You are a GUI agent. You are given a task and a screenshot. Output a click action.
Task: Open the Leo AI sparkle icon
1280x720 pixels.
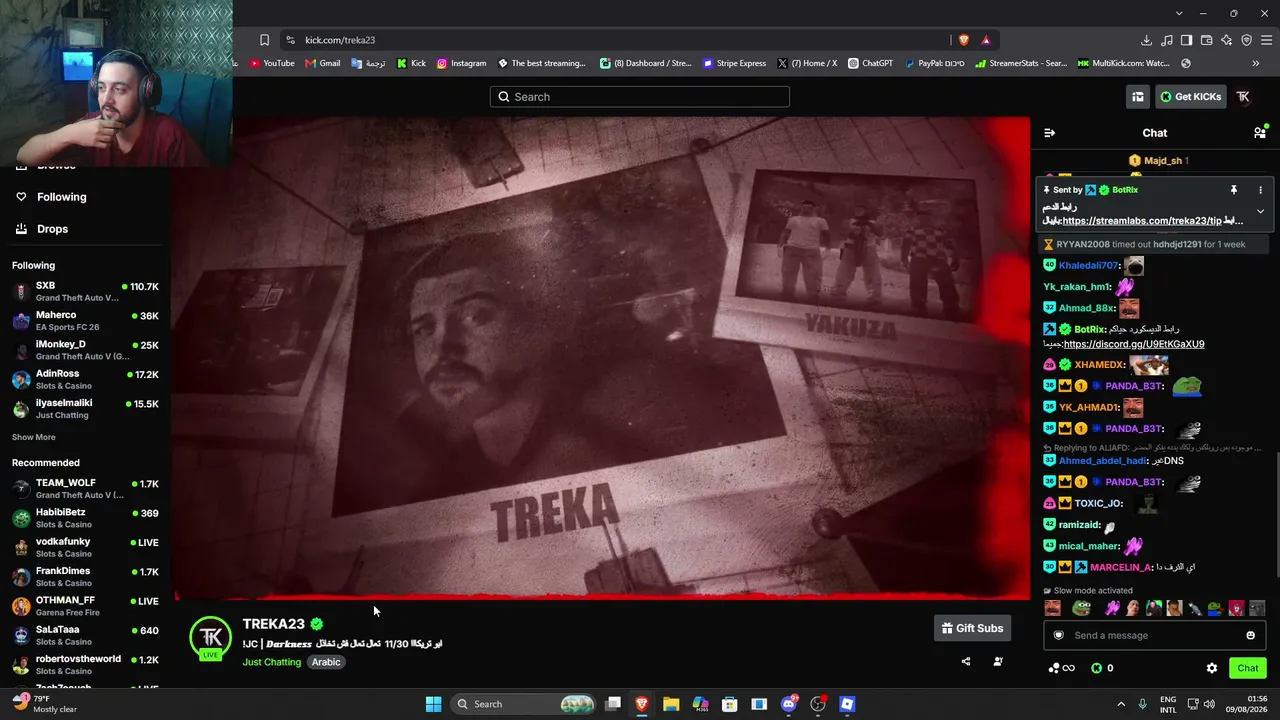1227,40
